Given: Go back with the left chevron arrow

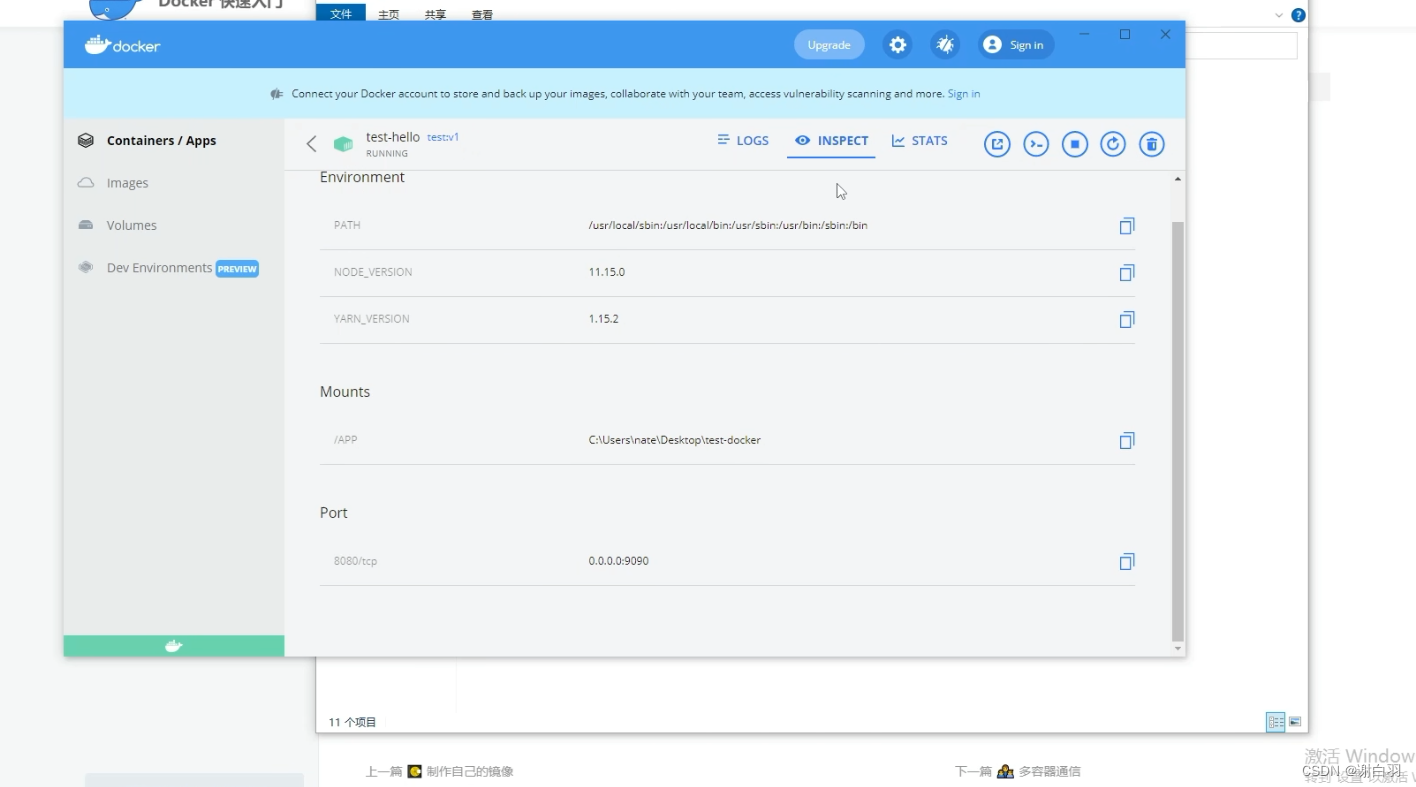Looking at the screenshot, I should point(311,144).
